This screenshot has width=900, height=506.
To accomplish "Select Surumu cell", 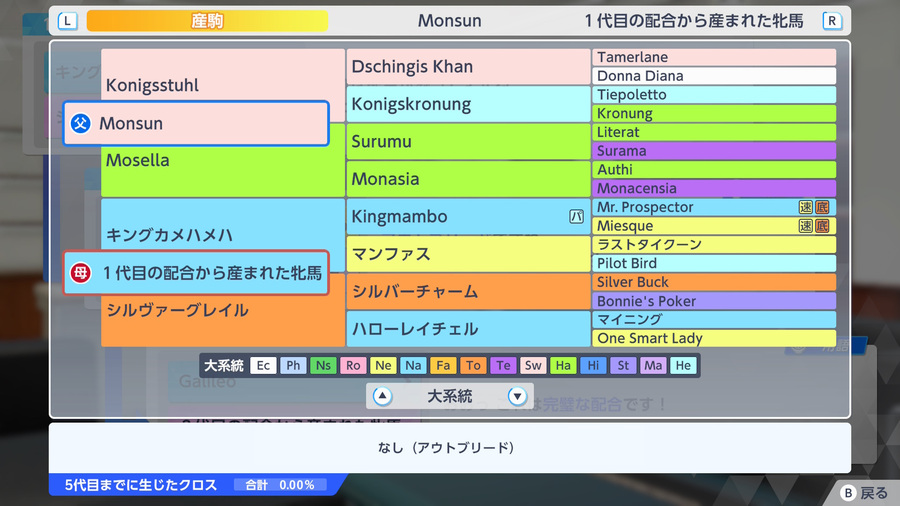I will [x=468, y=142].
